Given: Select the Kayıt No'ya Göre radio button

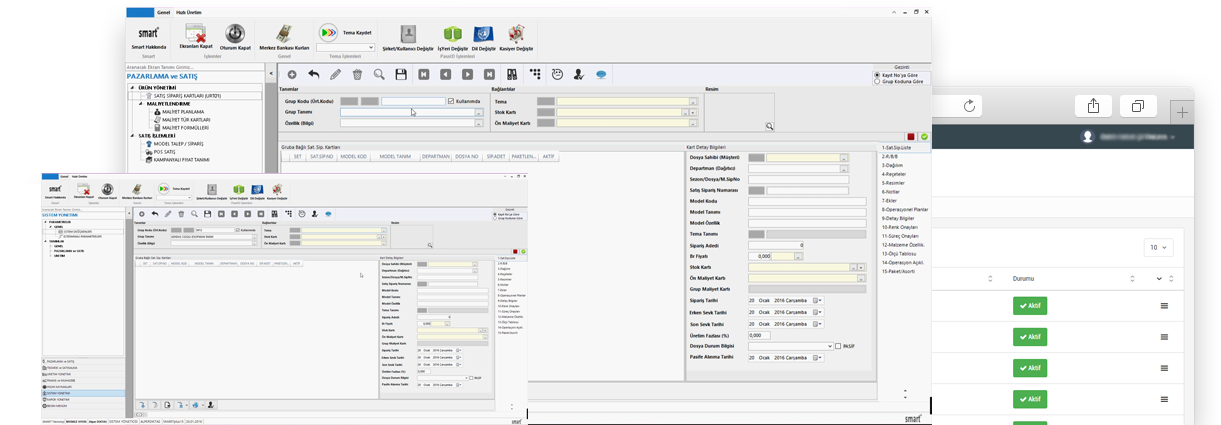Looking at the screenshot, I should (877, 74).
